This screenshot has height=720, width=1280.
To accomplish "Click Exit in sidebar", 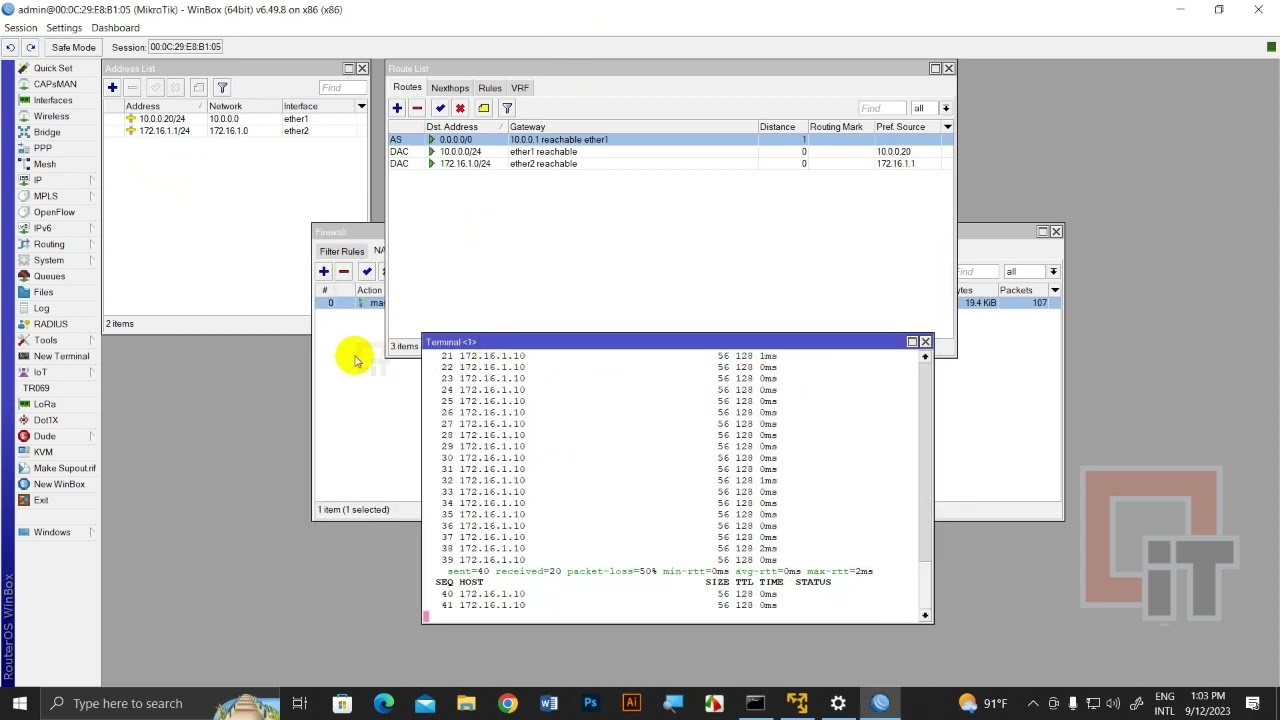I will click(41, 500).
